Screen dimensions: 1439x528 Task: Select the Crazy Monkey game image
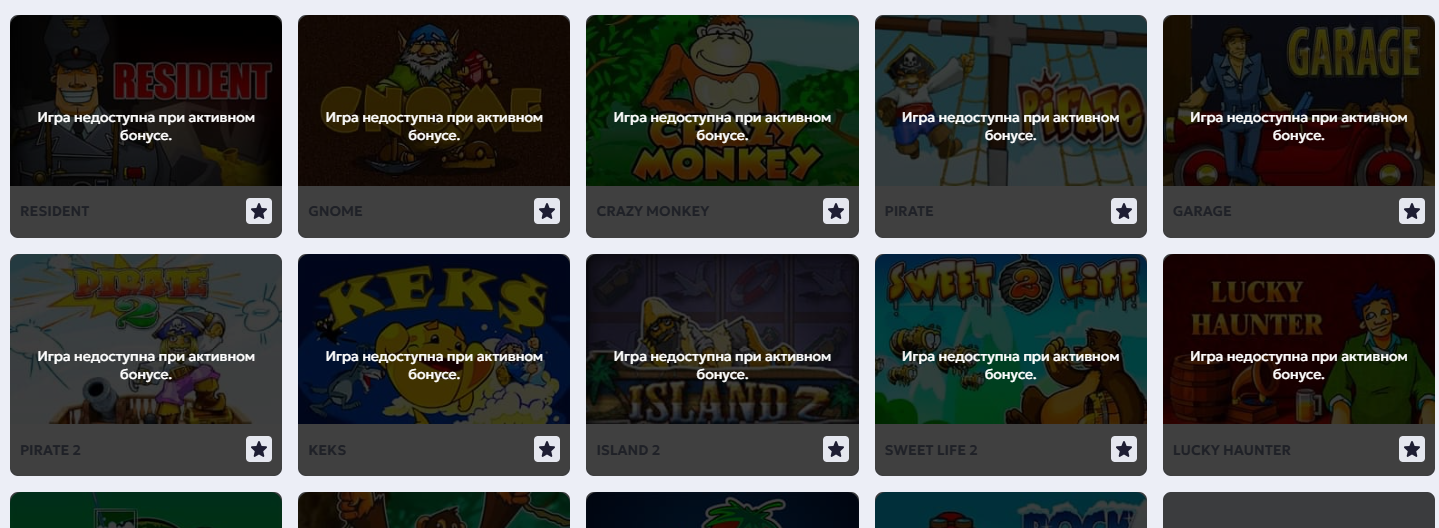pyautogui.click(x=722, y=100)
